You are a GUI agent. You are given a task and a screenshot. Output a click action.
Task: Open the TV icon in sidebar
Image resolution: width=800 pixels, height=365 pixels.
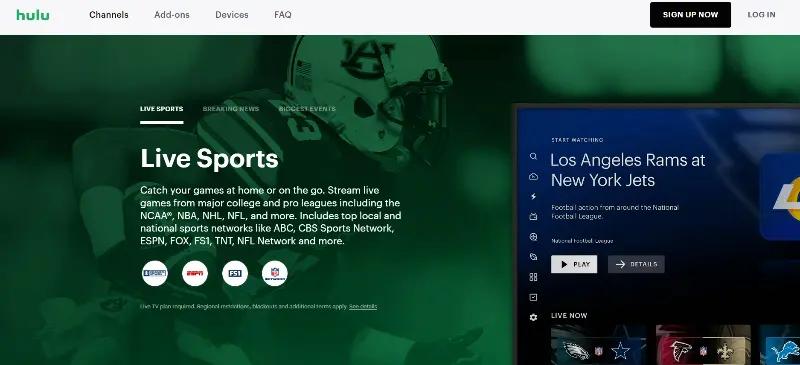[x=533, y=216]
